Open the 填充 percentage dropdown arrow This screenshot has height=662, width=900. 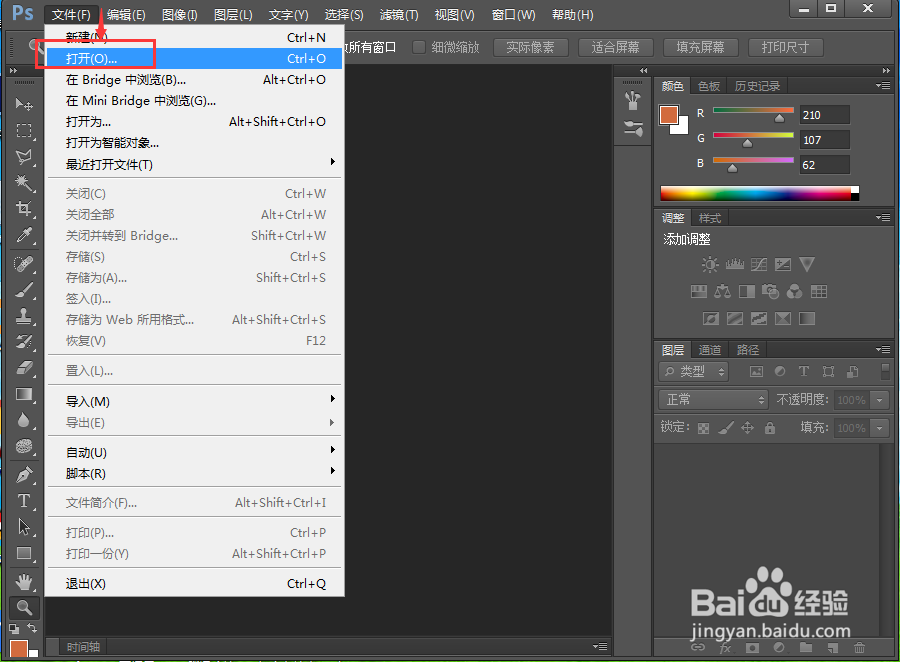[x=879, y=428]
